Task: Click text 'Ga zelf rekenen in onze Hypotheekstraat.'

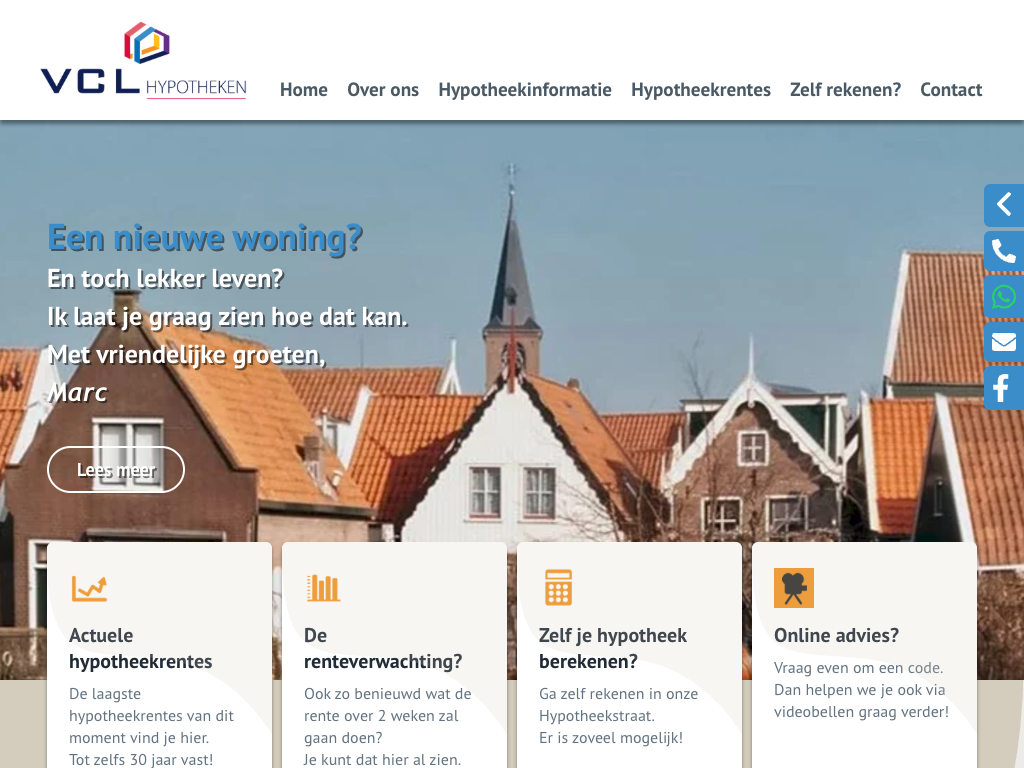Action: [x=618, y=705]
